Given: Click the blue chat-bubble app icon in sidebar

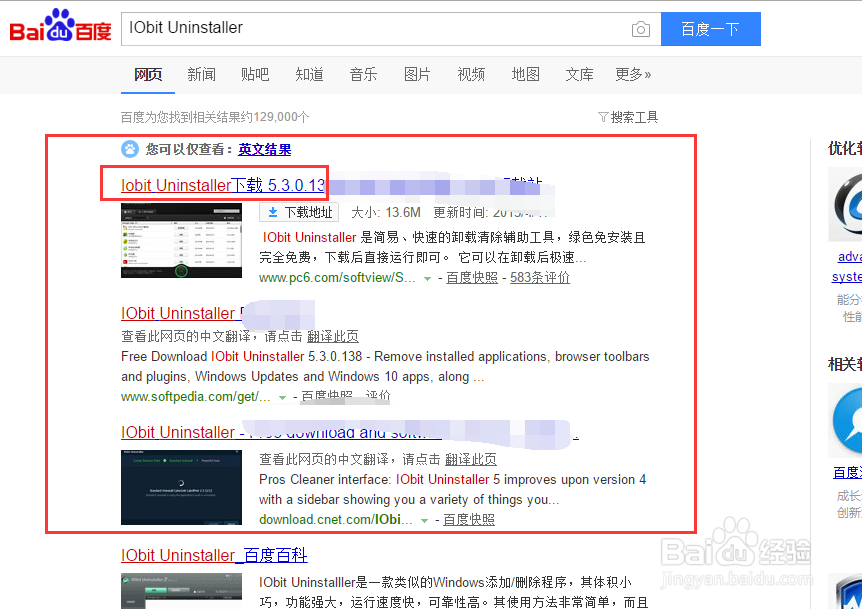Looking at the screenshot, I should coord(847,420).
